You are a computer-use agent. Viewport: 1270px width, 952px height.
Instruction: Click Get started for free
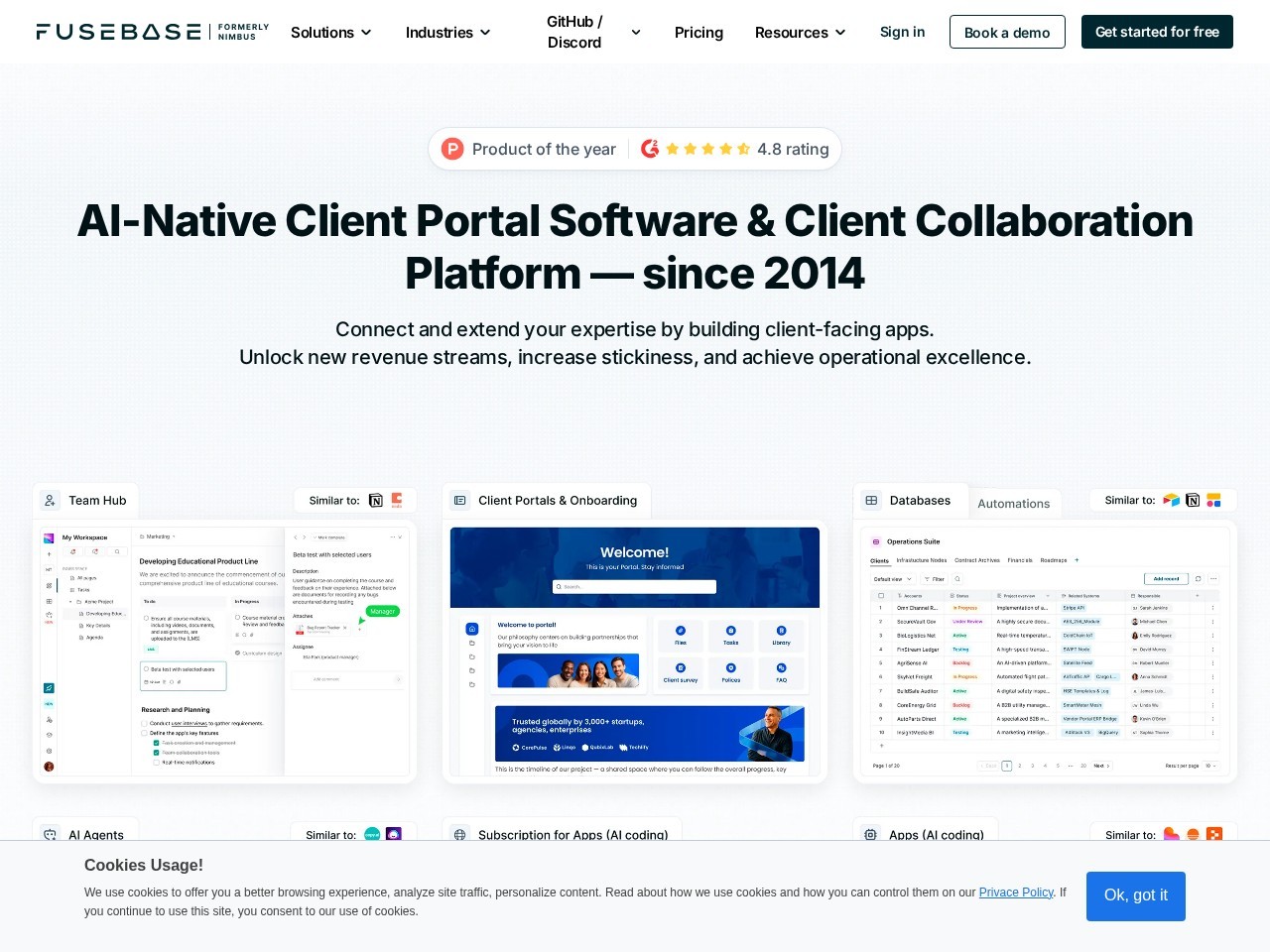pos(1157,32)
